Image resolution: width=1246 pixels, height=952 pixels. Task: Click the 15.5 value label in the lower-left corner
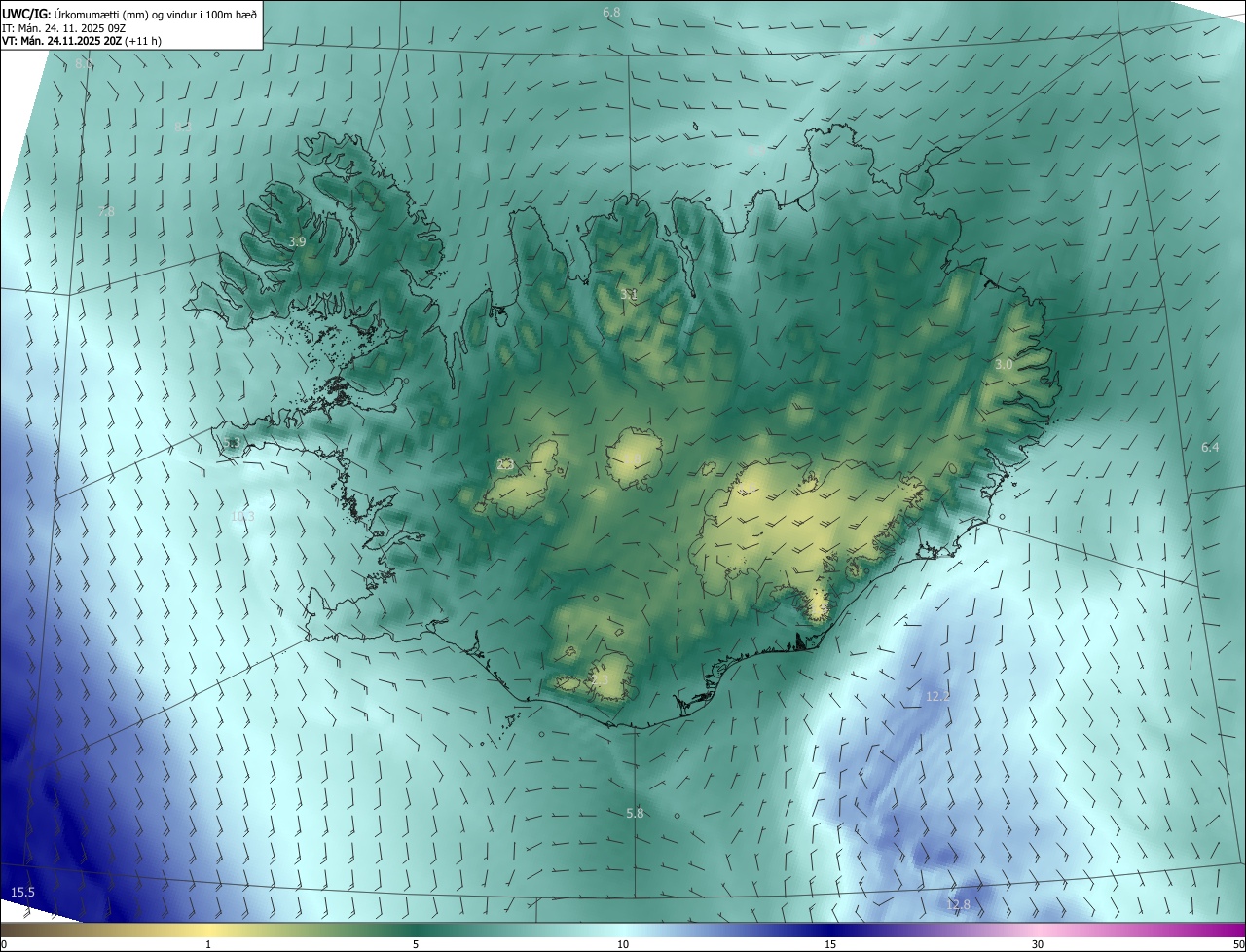pos(22,892)
